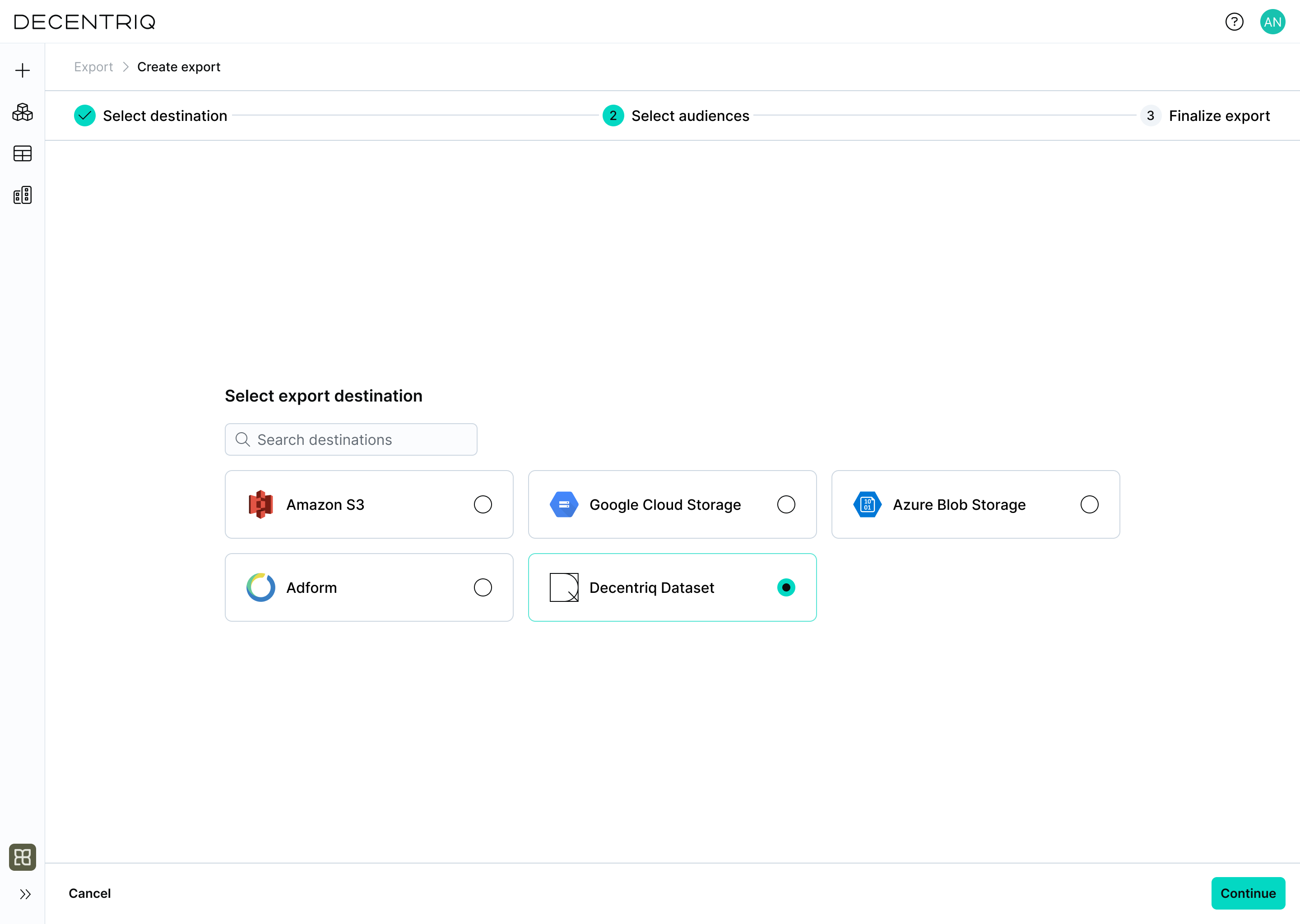Open the table grid sidebar icon
1300x924 pixels.
tap(22, 153)
